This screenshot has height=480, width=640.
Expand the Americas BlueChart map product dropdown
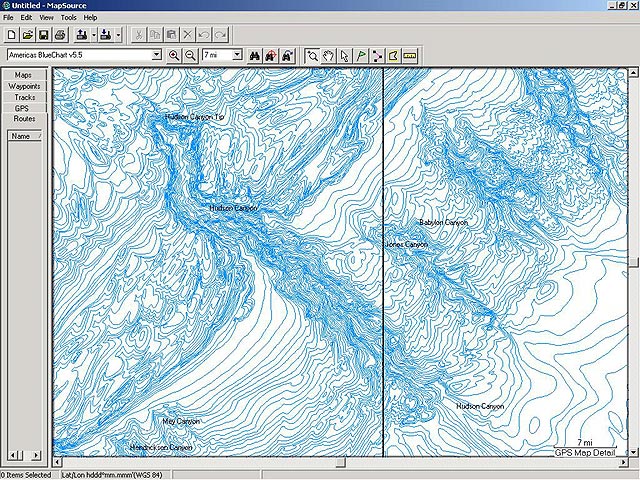pyautogui.click(x=156, y=55)
